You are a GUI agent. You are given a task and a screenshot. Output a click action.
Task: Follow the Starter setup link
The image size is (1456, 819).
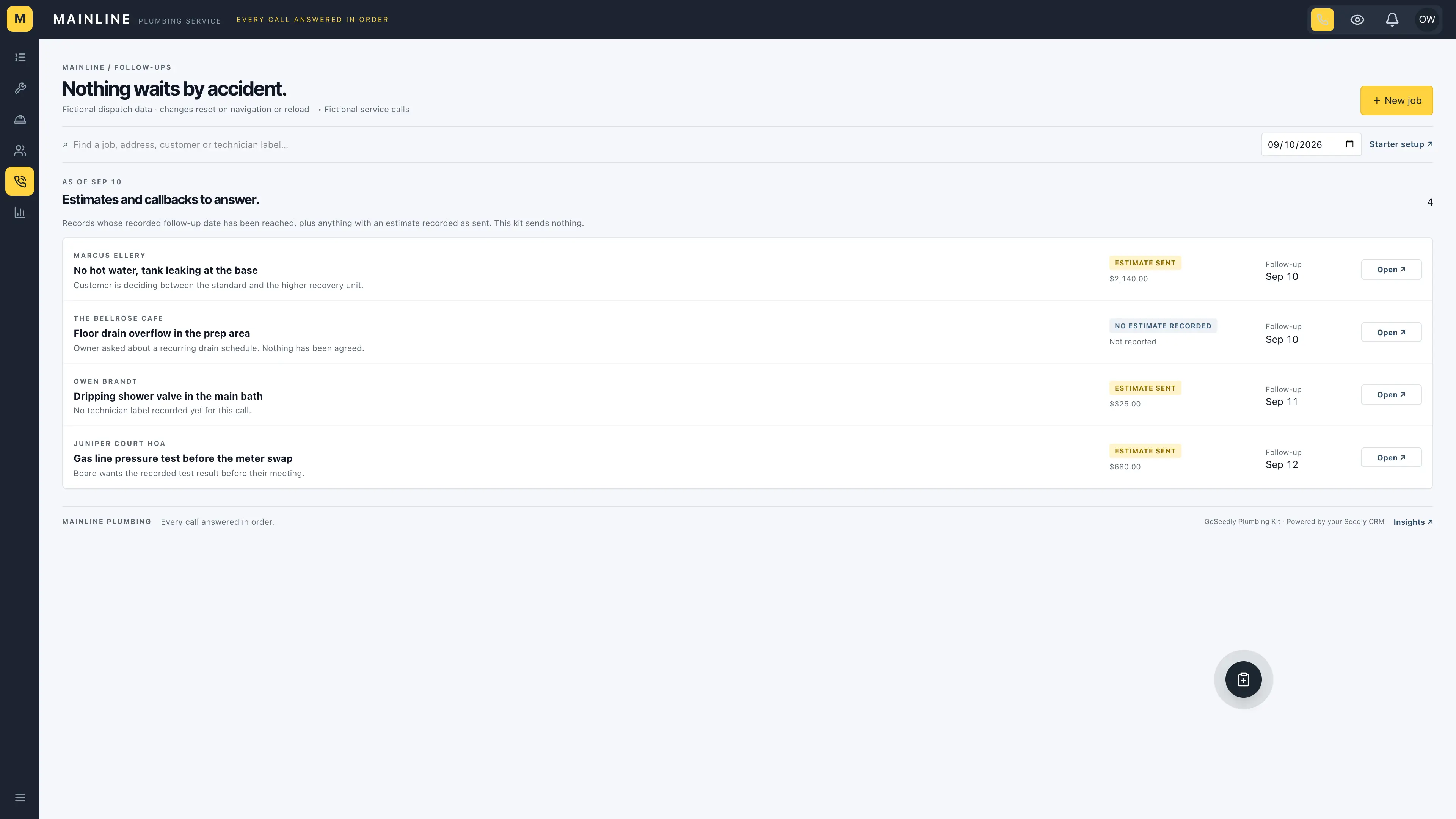(1401, 144)
